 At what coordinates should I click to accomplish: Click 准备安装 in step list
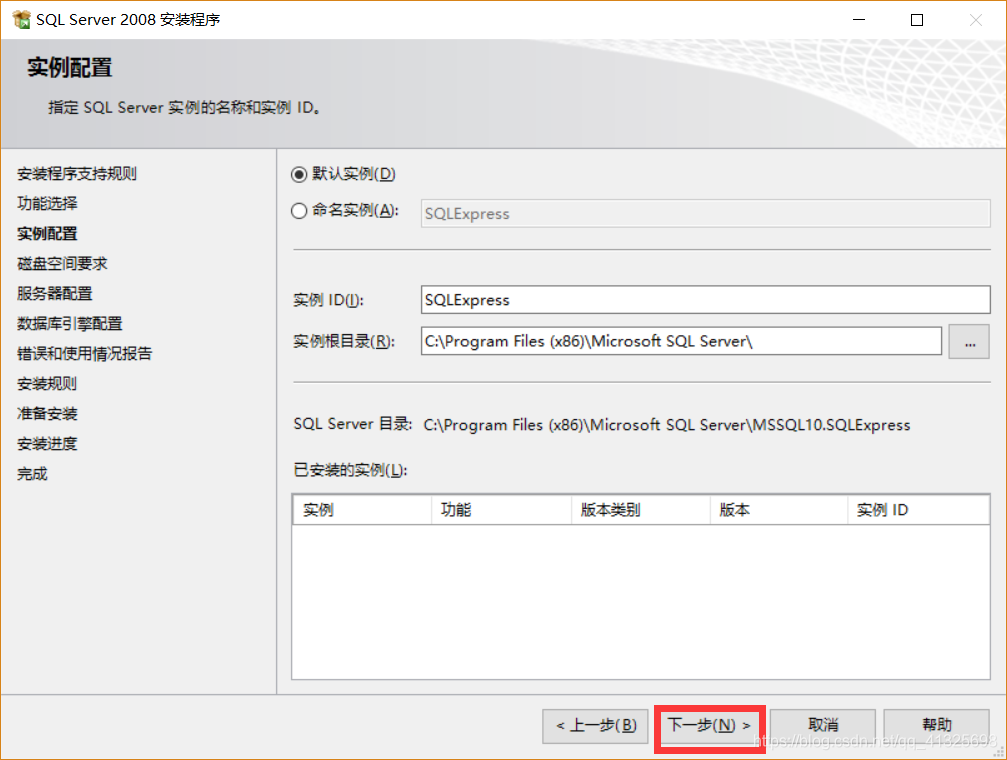click(47, 414)
